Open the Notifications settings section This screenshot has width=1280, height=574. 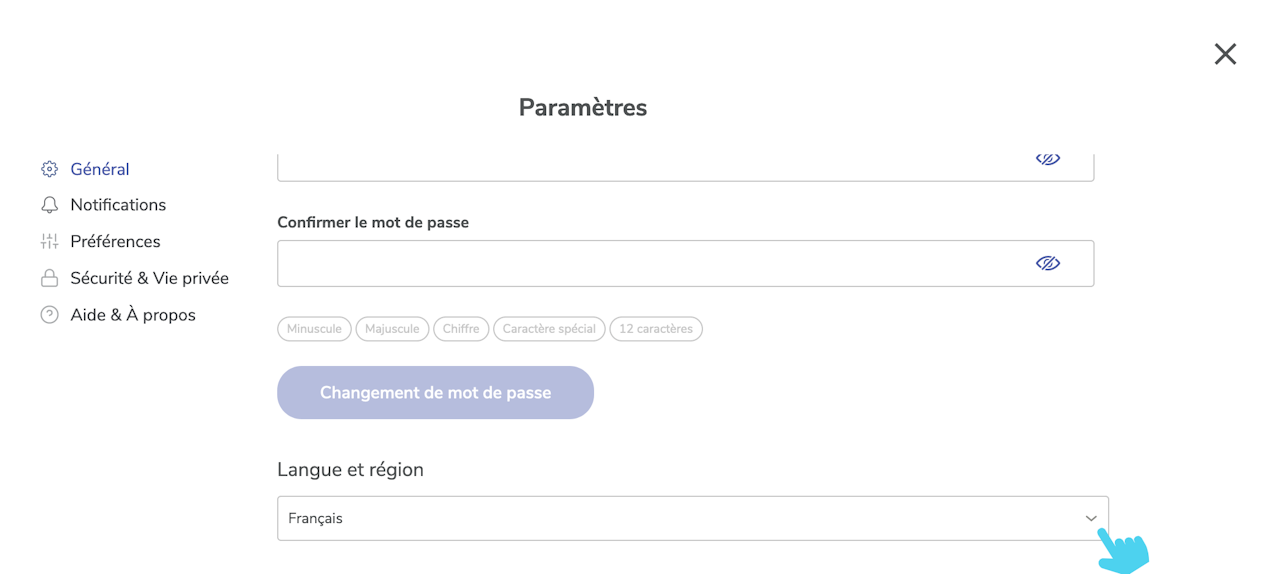click(118, 205)
